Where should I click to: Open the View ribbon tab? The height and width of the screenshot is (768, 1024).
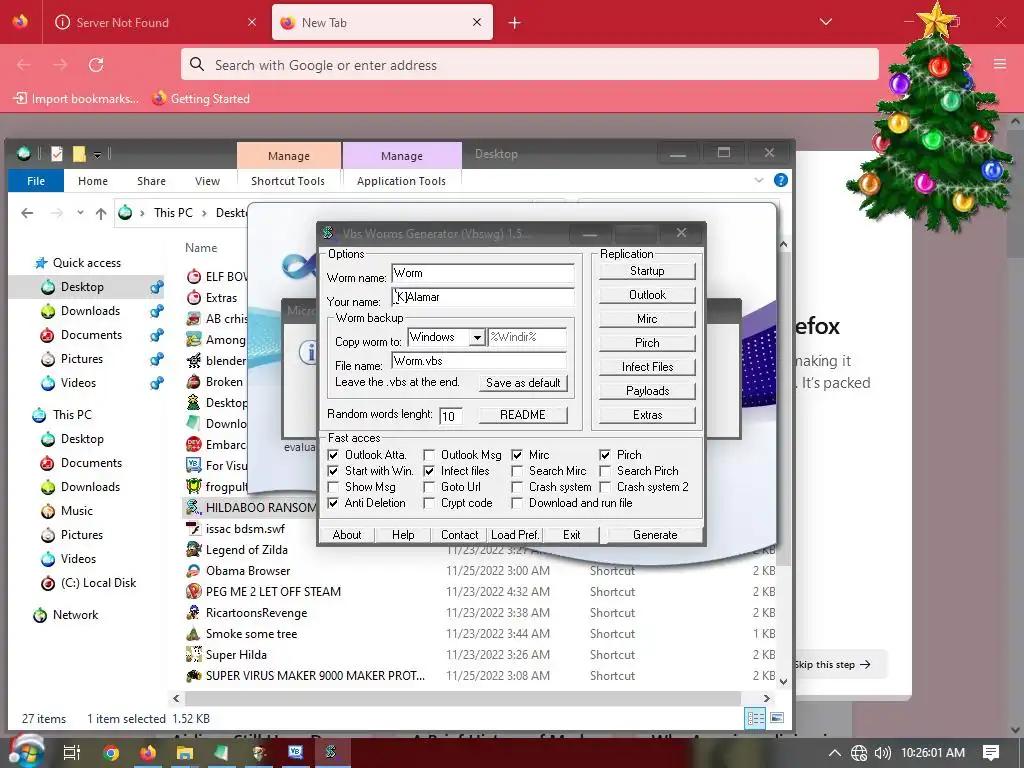(x=207, y=181)
